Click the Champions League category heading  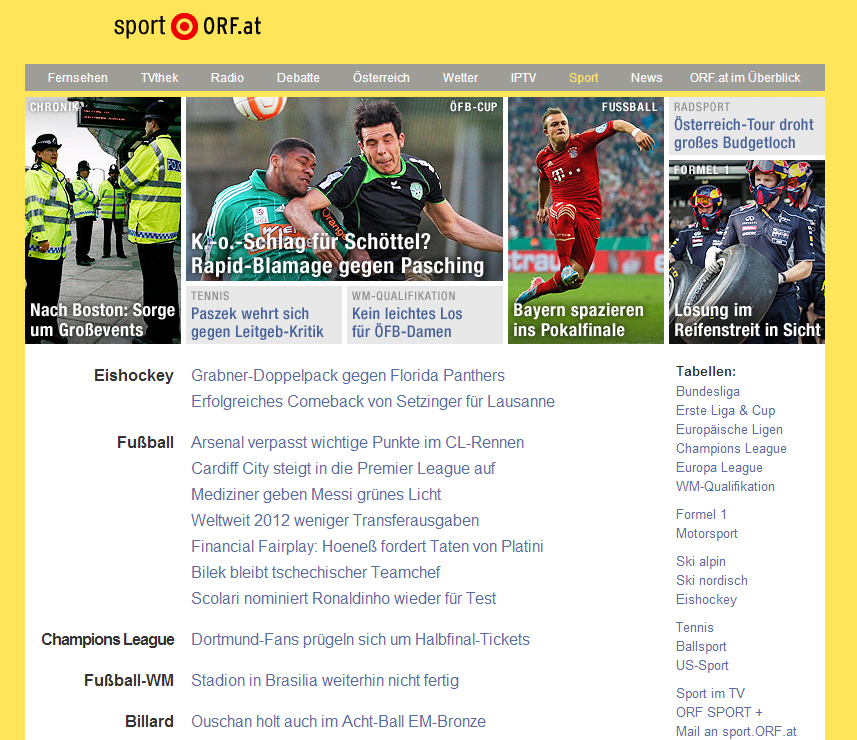pyautogui.click(x=108, y=639)
